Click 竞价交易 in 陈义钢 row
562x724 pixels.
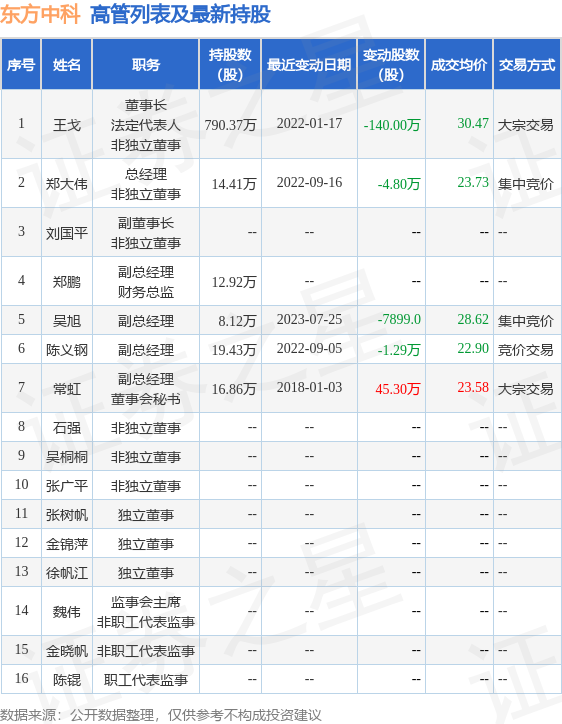pos(526,350)
